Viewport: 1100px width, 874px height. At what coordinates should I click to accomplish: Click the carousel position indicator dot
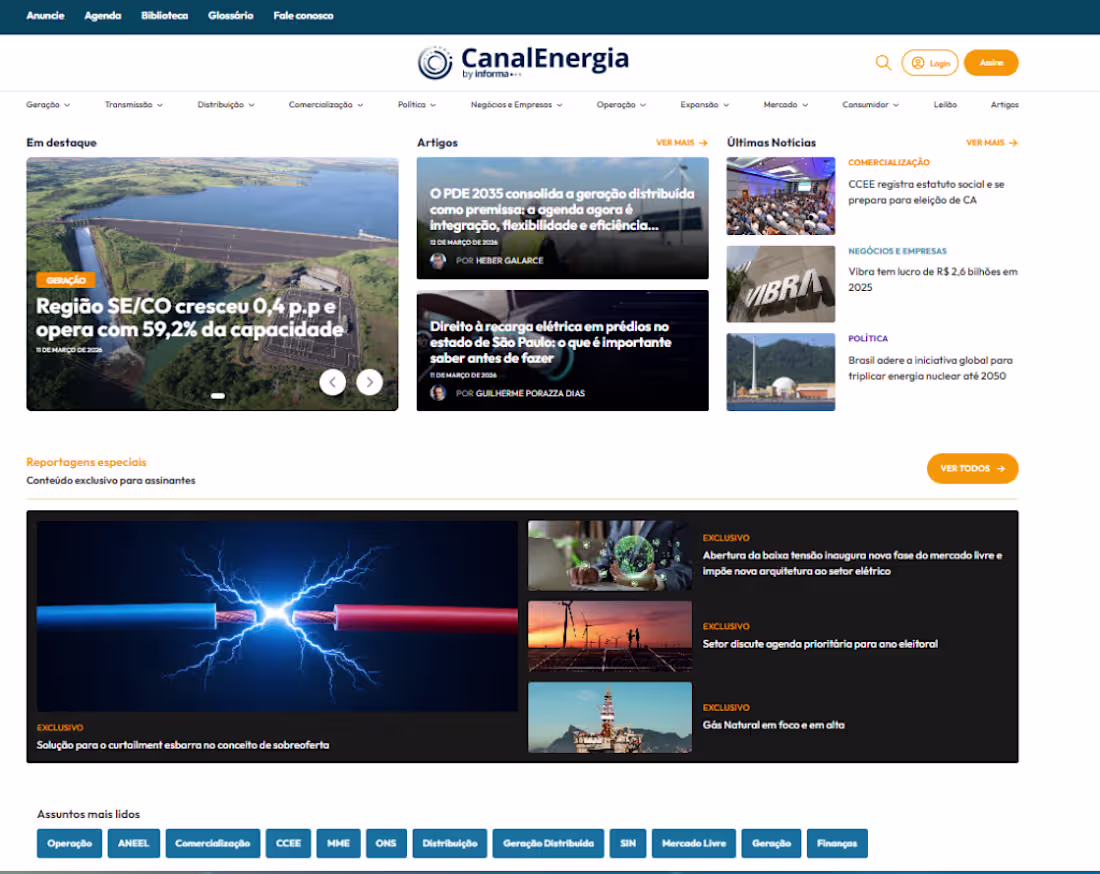(216, 395)
